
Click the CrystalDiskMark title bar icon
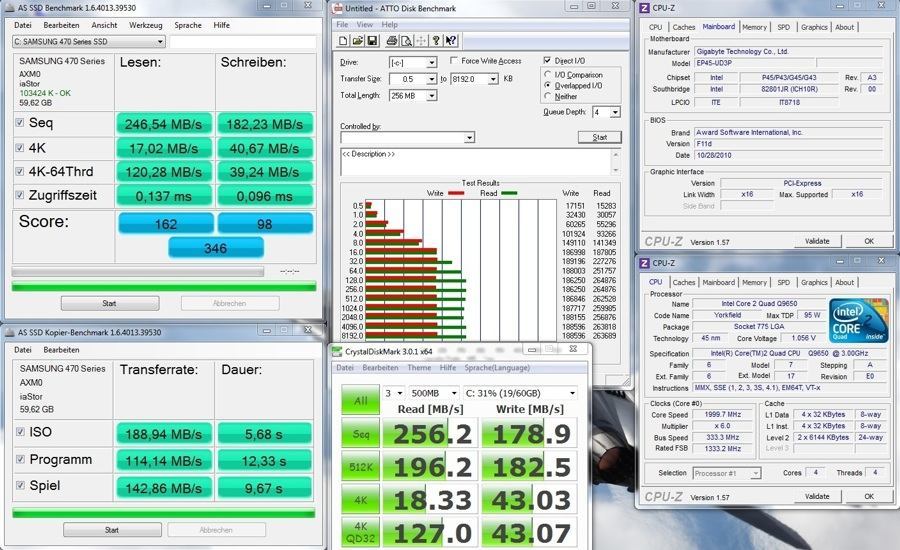(337, 351)
